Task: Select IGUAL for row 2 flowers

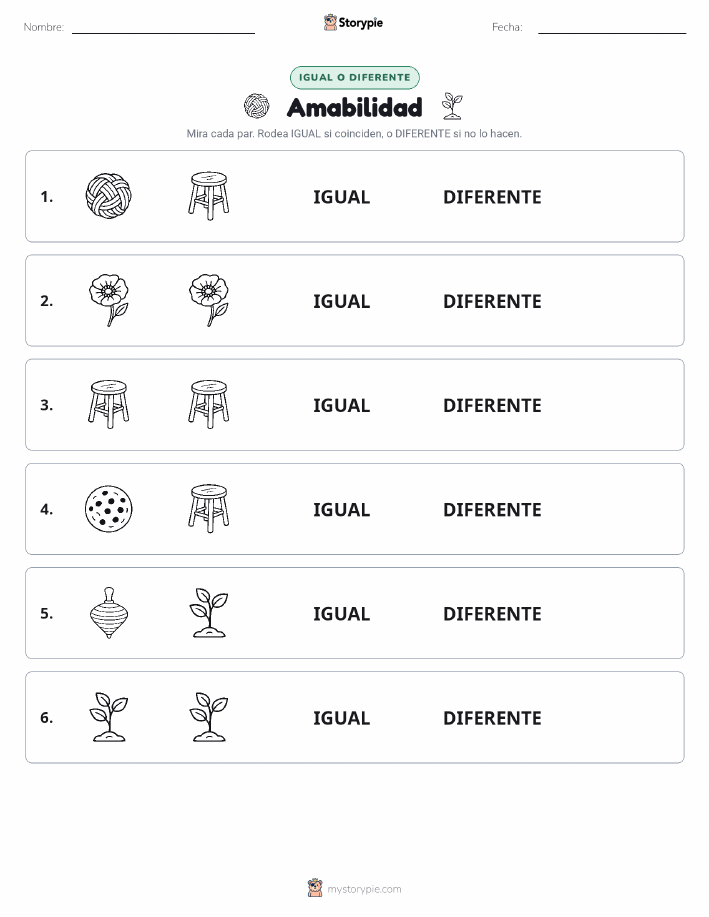Action: click(342, 301)
